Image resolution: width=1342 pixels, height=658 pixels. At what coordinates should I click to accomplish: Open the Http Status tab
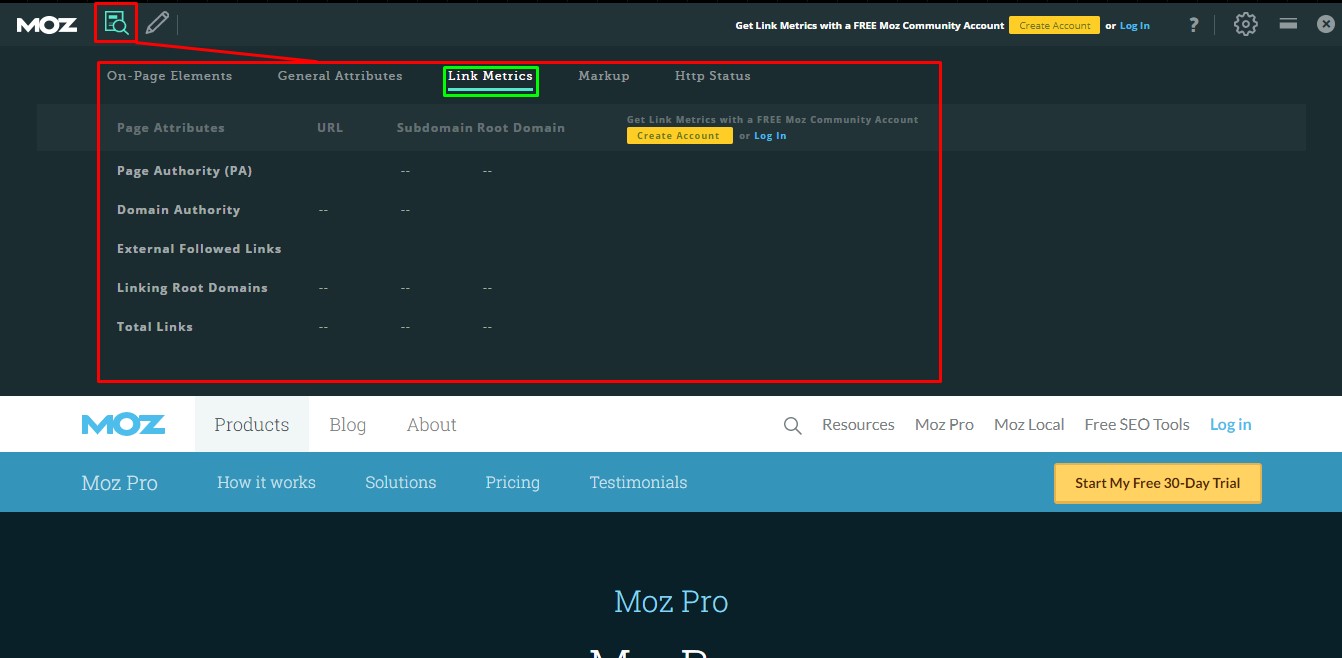pos(713,76)
